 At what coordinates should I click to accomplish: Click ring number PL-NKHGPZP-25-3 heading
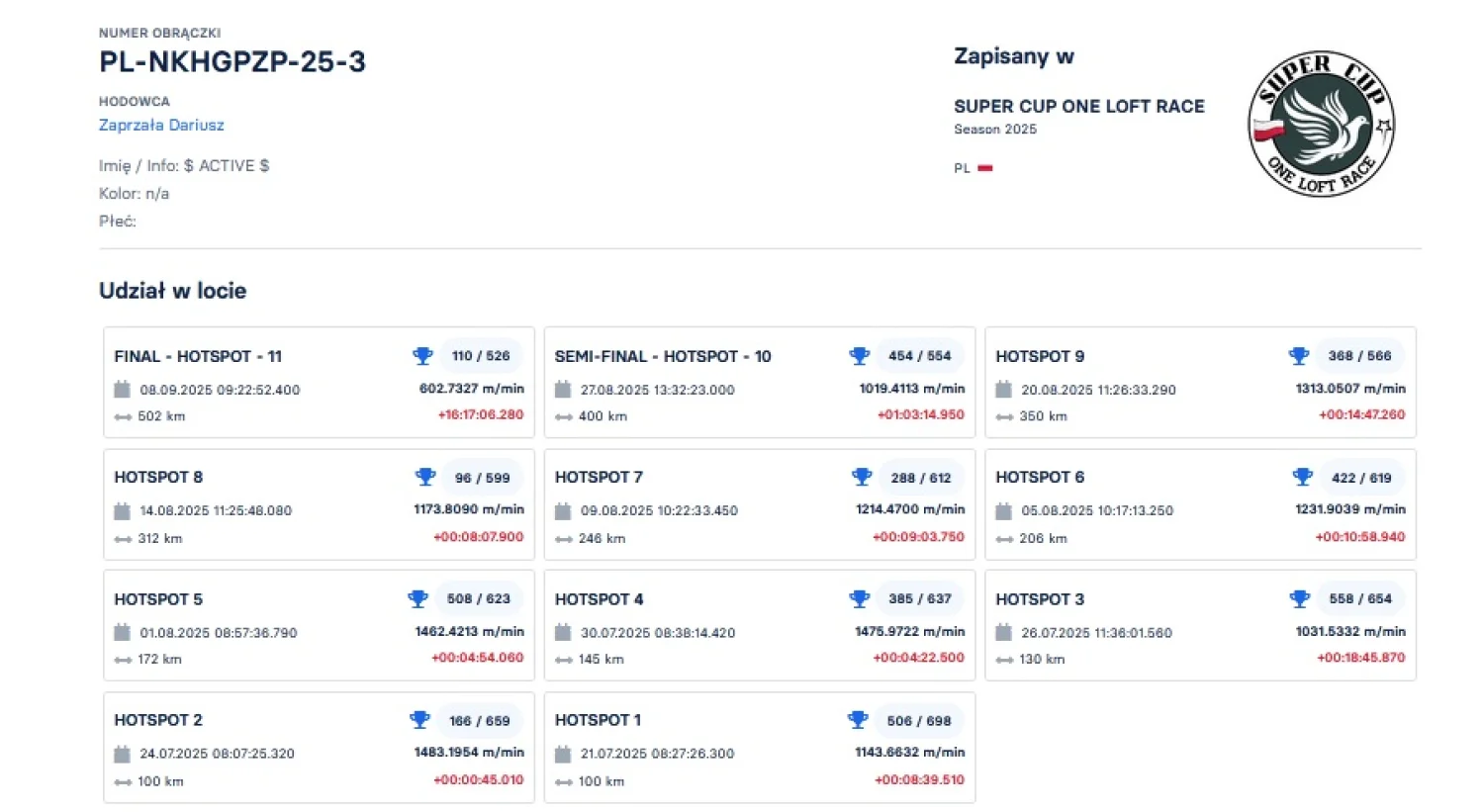pos(232,62)
